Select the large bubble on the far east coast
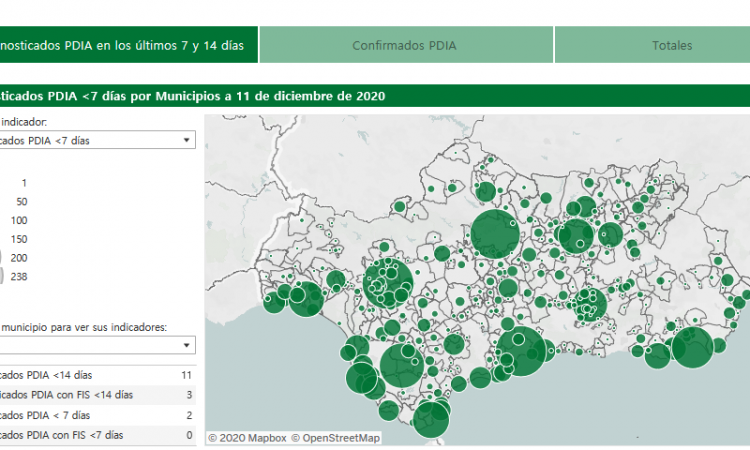This screenshot has height=450, width=750. pos(692,348)
